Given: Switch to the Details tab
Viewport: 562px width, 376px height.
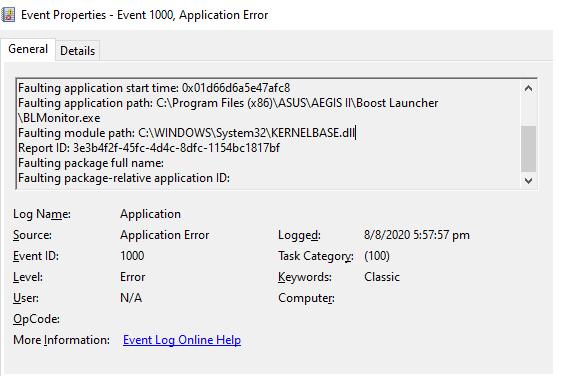Looking at the screenshot, I should tap(77, 51).
